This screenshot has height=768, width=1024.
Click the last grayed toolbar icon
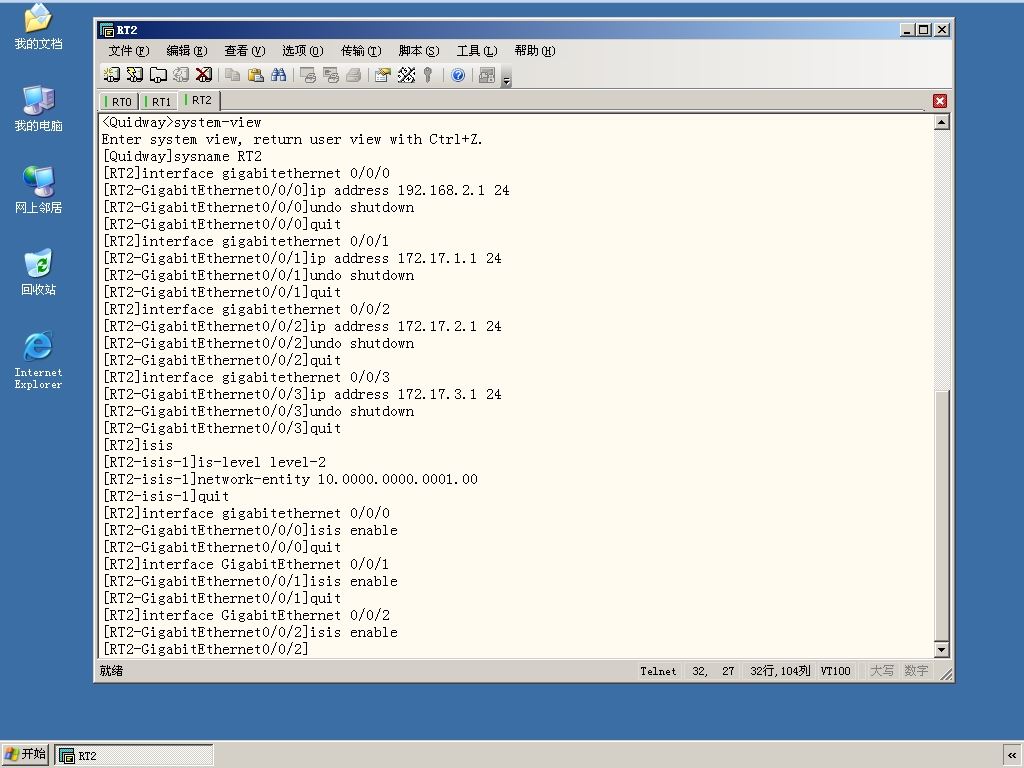tap(487, 75)
